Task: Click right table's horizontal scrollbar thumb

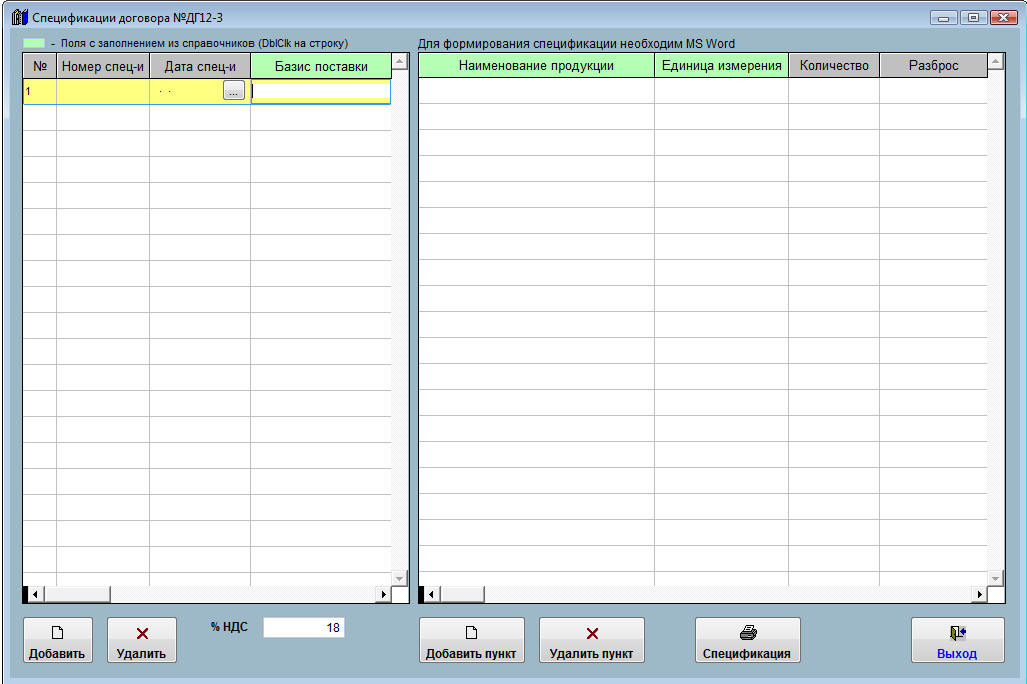Action: [462, 594]
